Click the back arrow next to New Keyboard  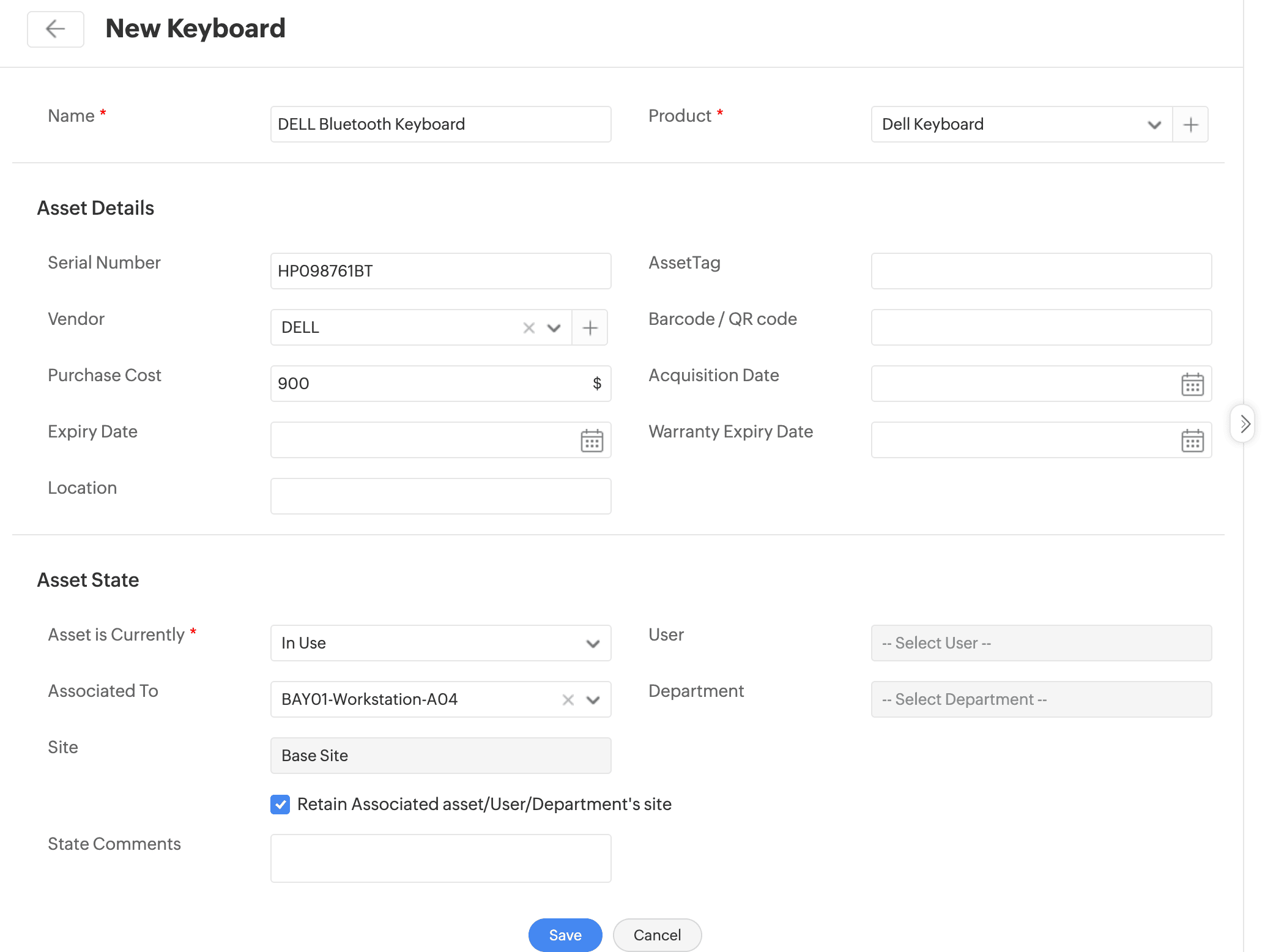click(x=55, y=29)
